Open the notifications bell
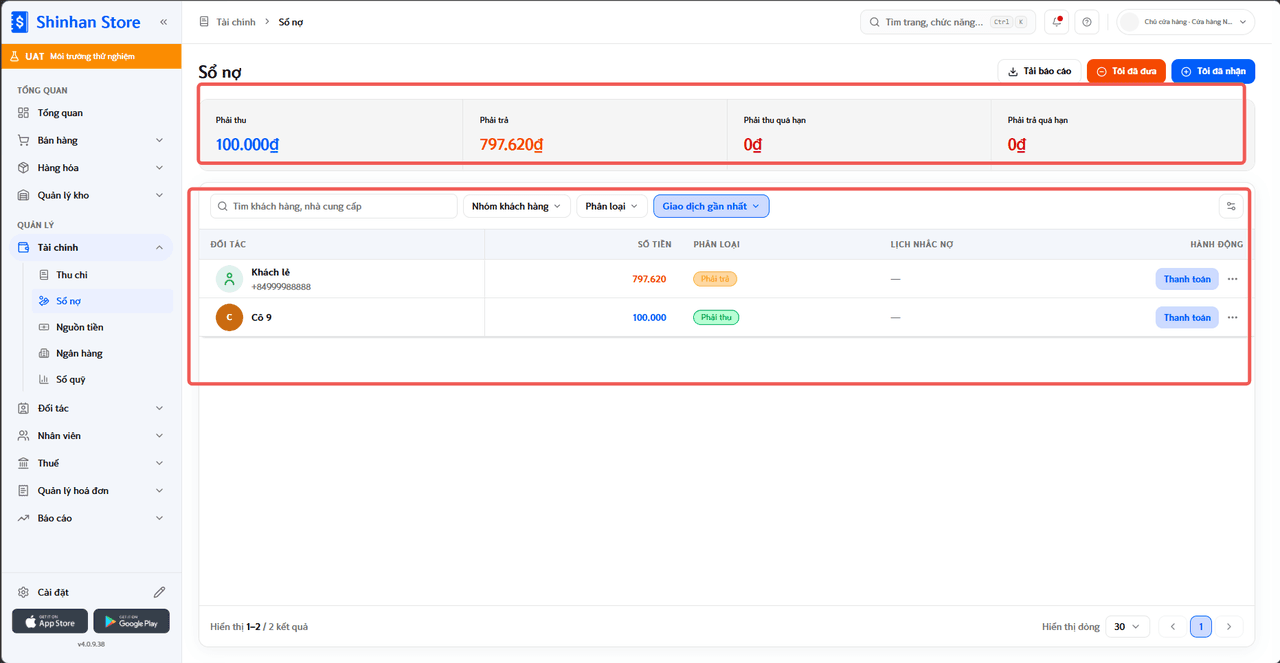Viewport: 1280px width, 663px height. tap(1057, 22)
